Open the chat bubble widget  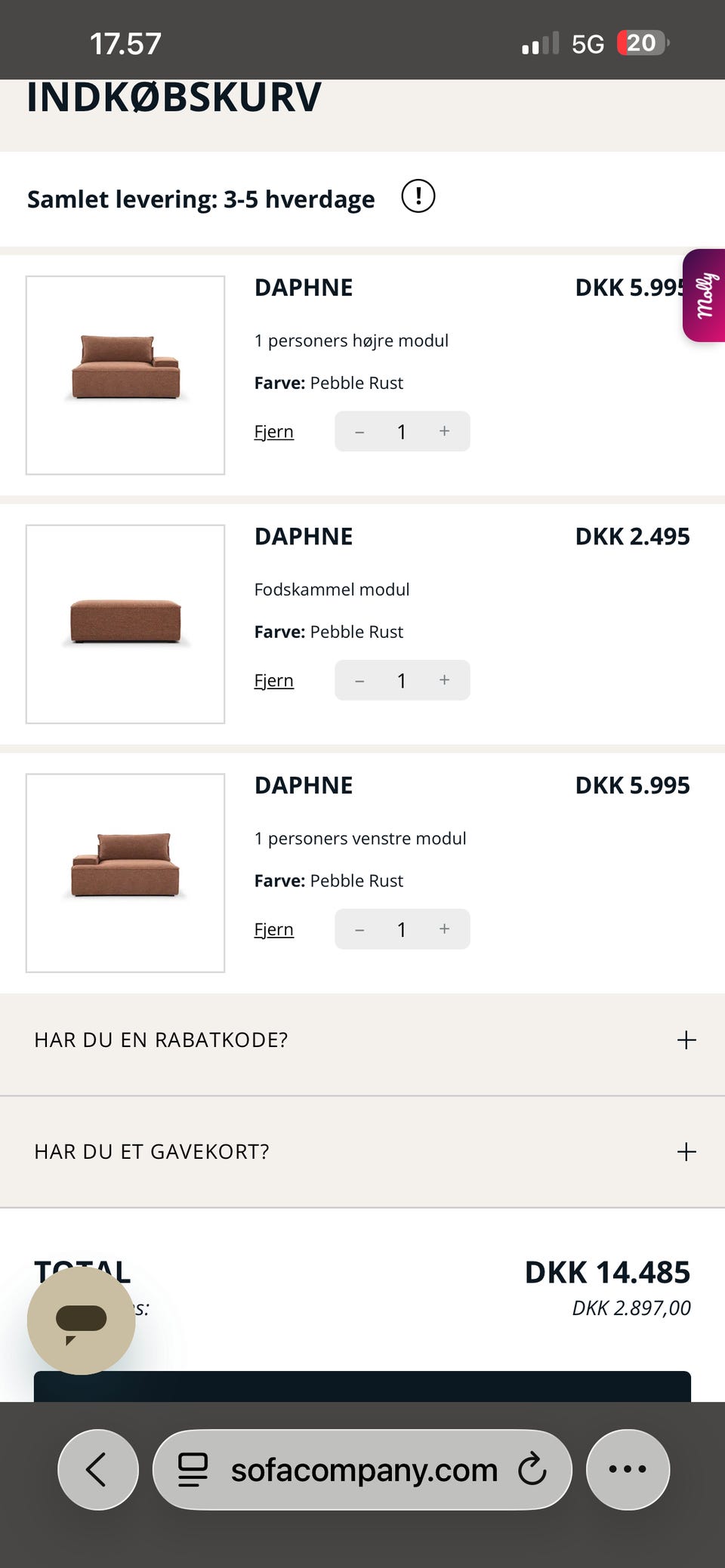tap(81, 1320)
